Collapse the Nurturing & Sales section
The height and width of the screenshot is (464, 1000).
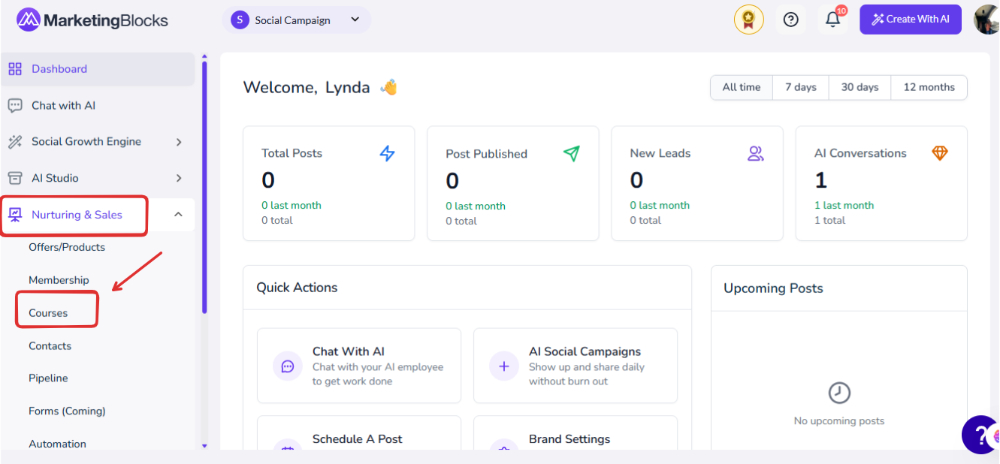point(179,215)
